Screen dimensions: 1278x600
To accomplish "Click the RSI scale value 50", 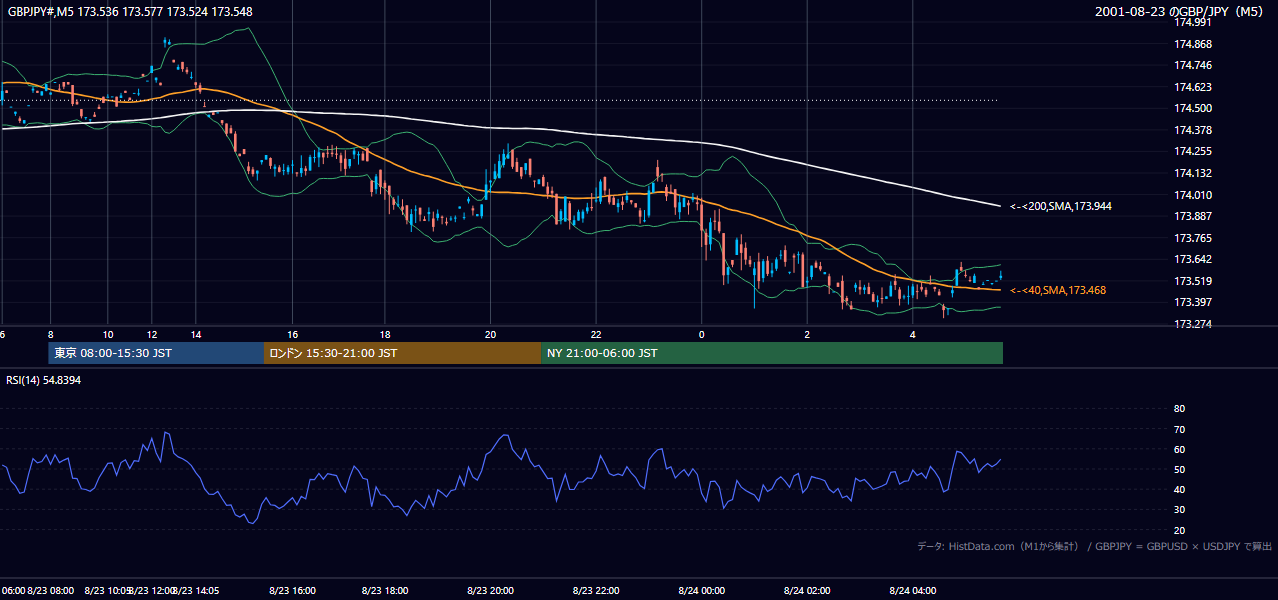I will (x=1179, y=469).
